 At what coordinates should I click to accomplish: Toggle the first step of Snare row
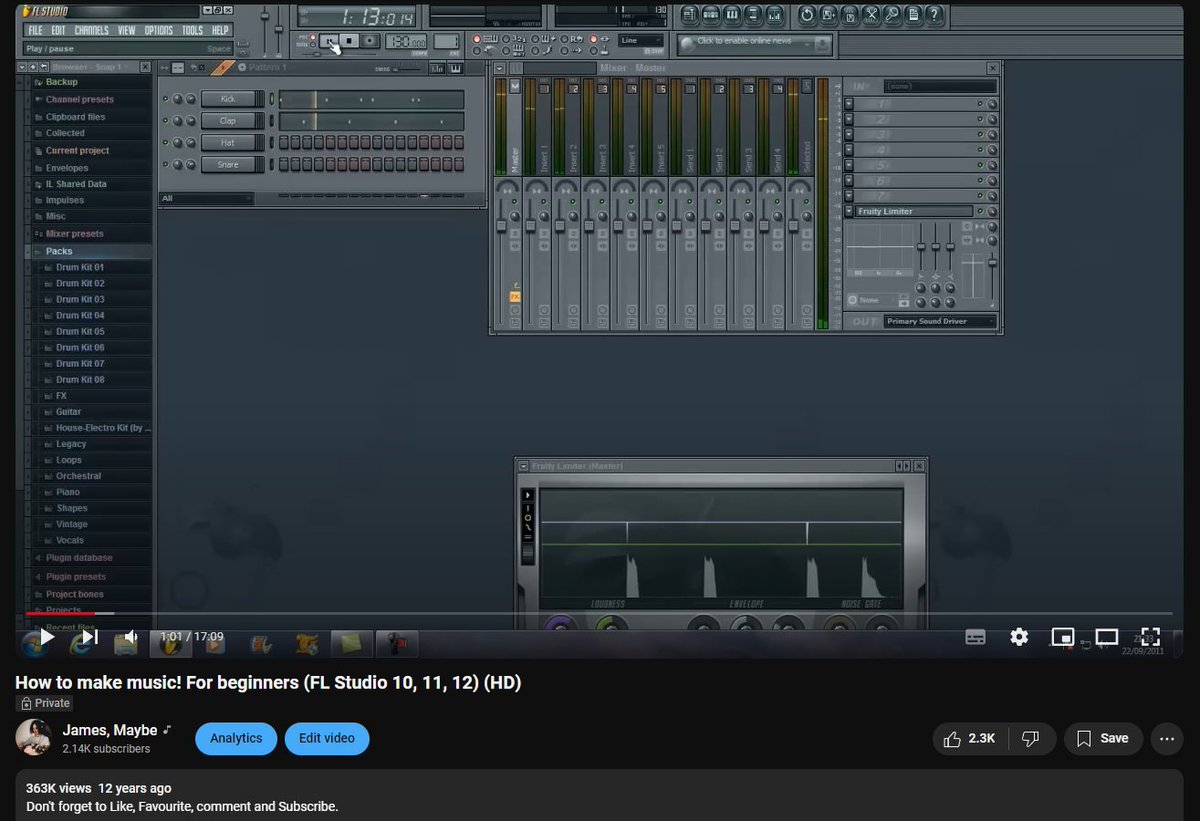click(x=283, y=164)
